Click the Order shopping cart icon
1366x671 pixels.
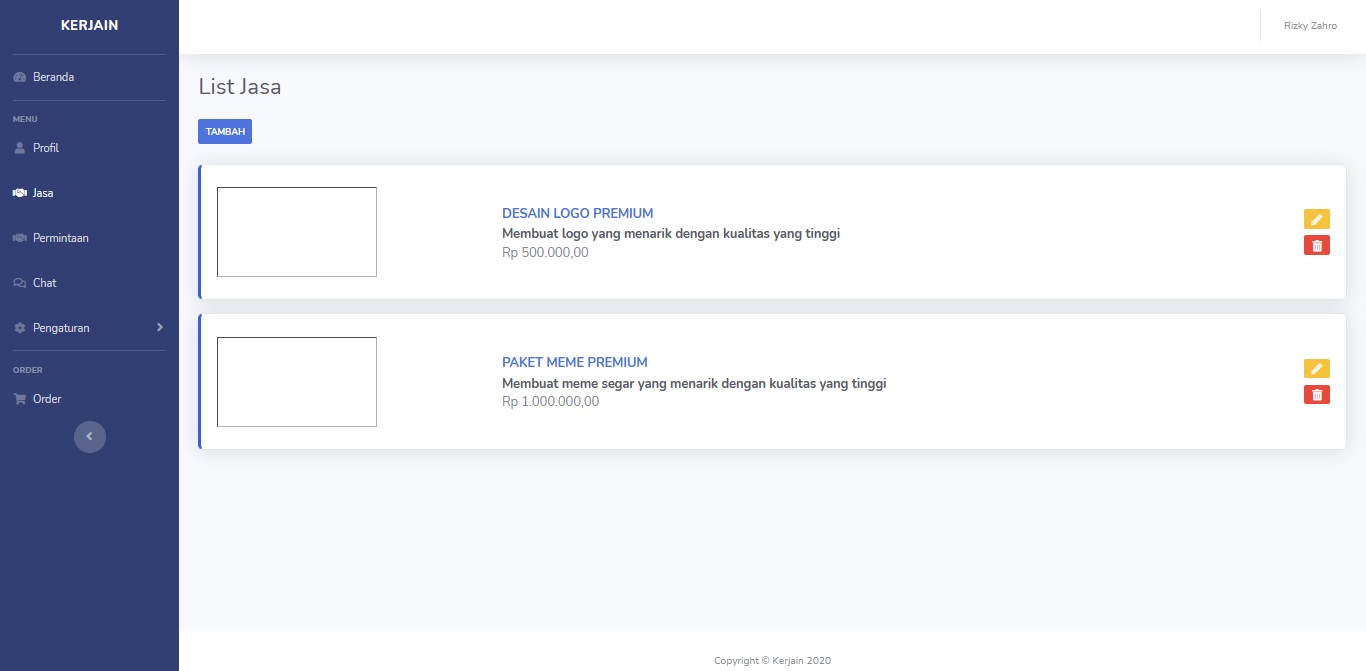tap(19, 399)
